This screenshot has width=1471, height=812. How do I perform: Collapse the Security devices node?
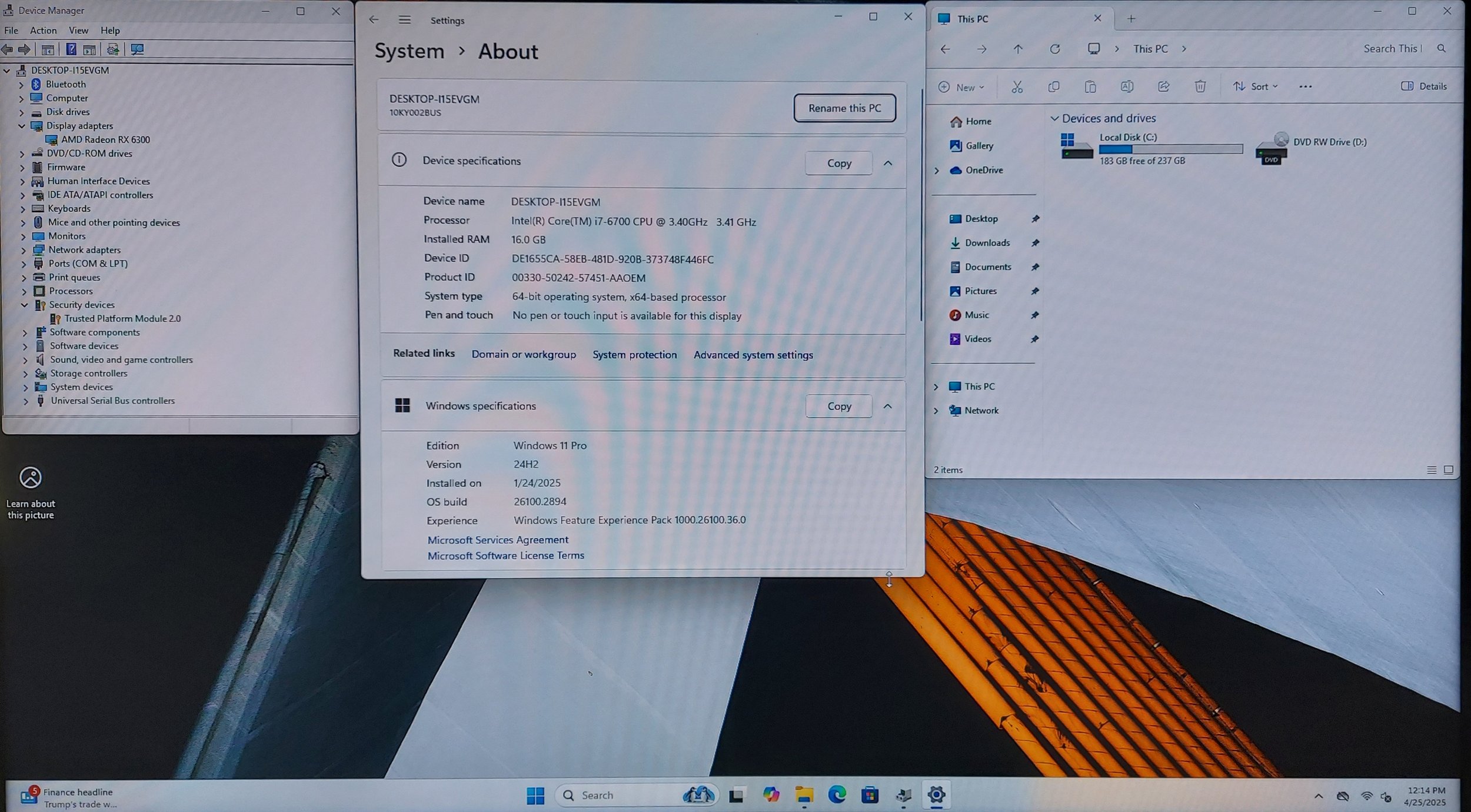[x=24, y=305]
